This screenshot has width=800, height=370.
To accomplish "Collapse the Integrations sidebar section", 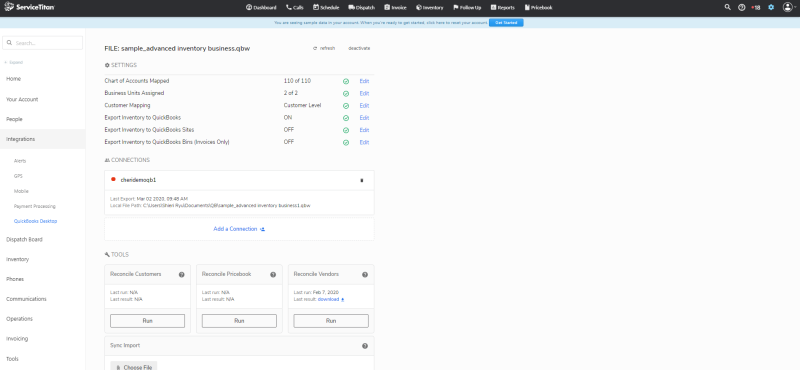I will coord(42,139).
